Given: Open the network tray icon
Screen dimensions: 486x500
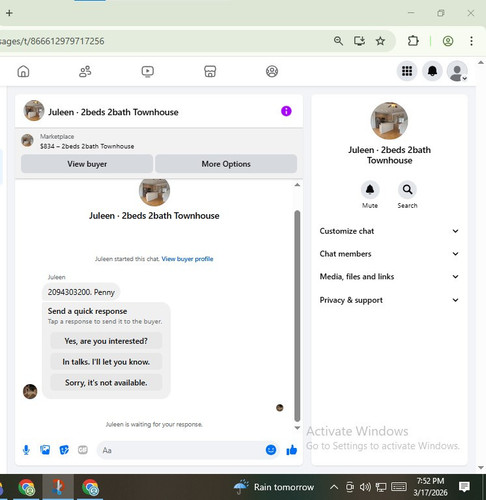Looking at the screenshot, I should [x=381, y=487].
